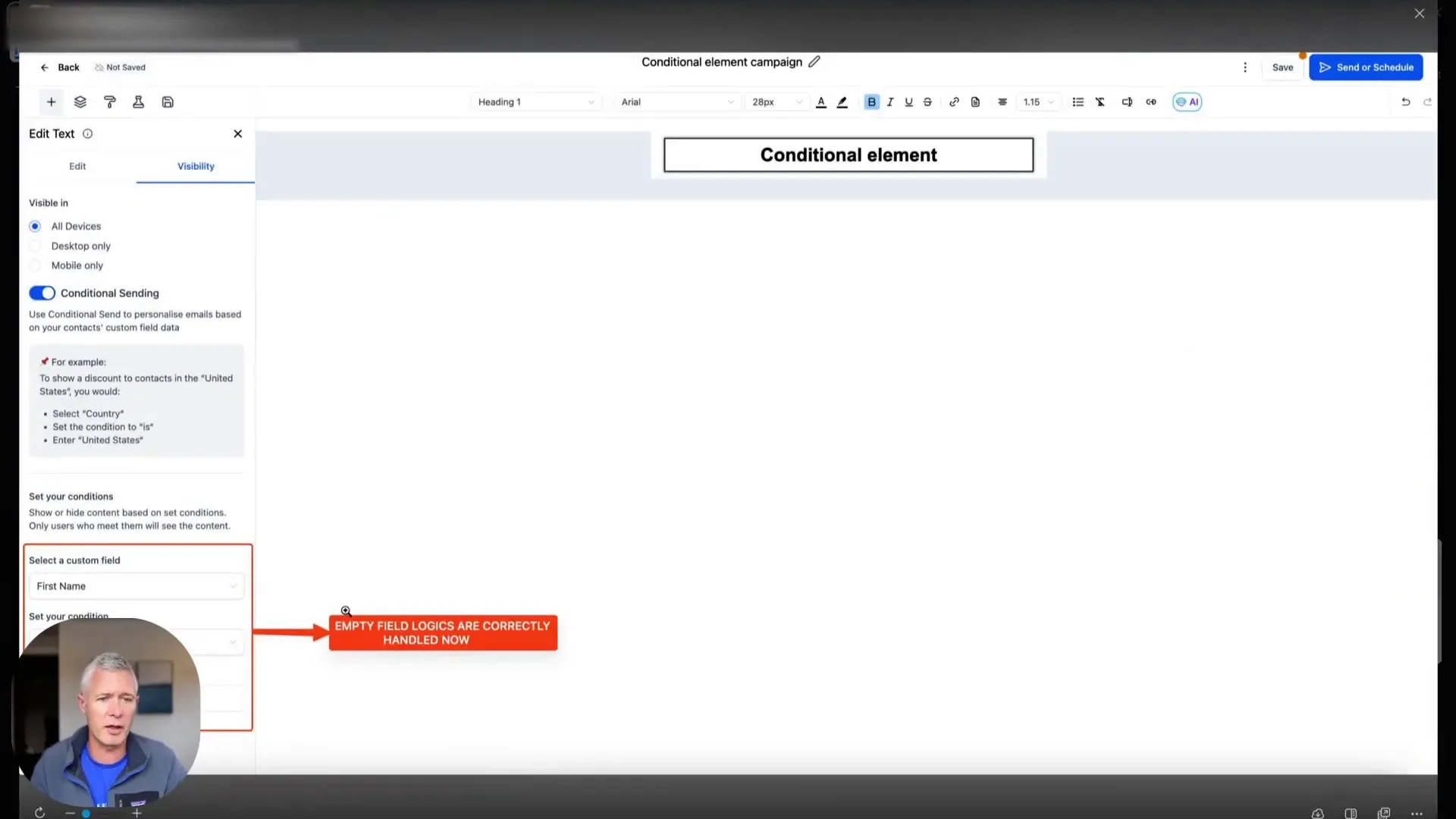Insert a hyperlink with the link icon
The image size is (1456, 819).
coord(954,102)
